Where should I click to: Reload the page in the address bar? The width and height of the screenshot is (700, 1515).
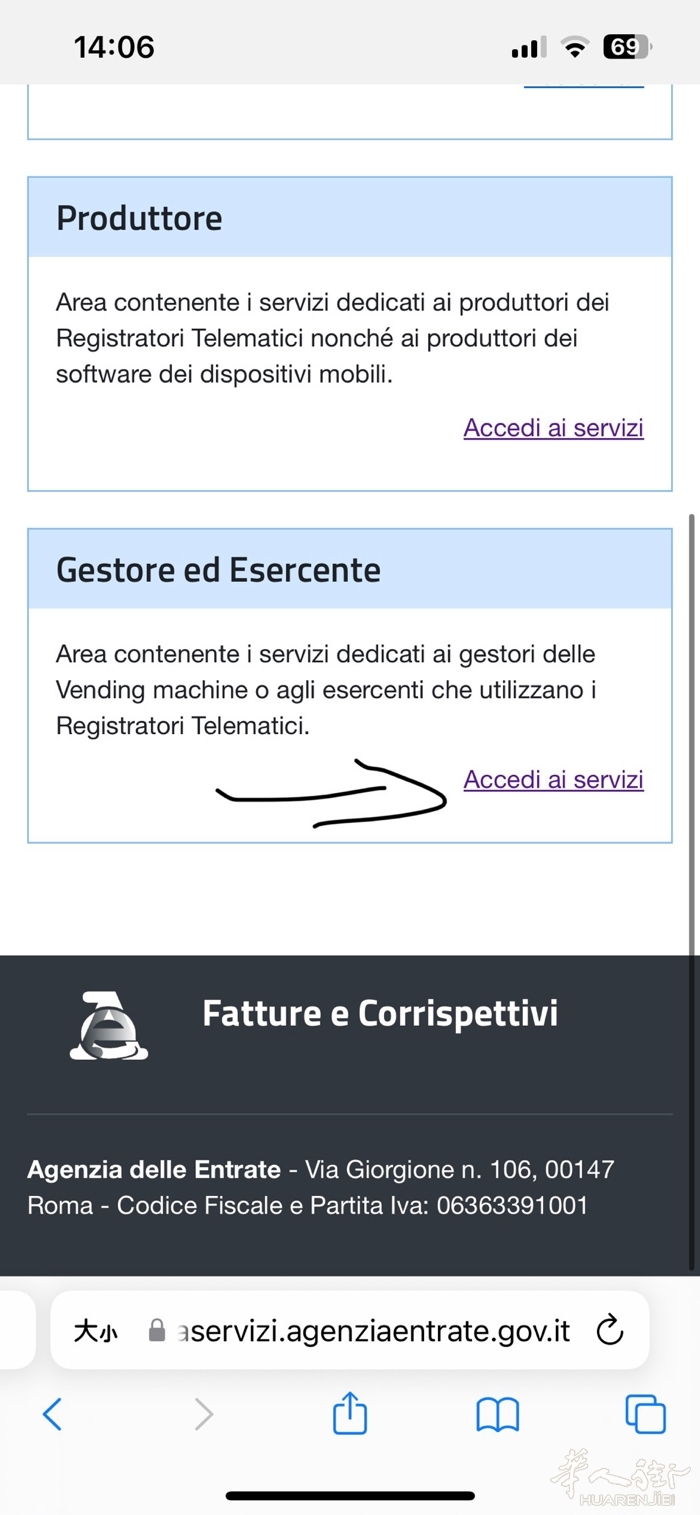coord(609,1331)
